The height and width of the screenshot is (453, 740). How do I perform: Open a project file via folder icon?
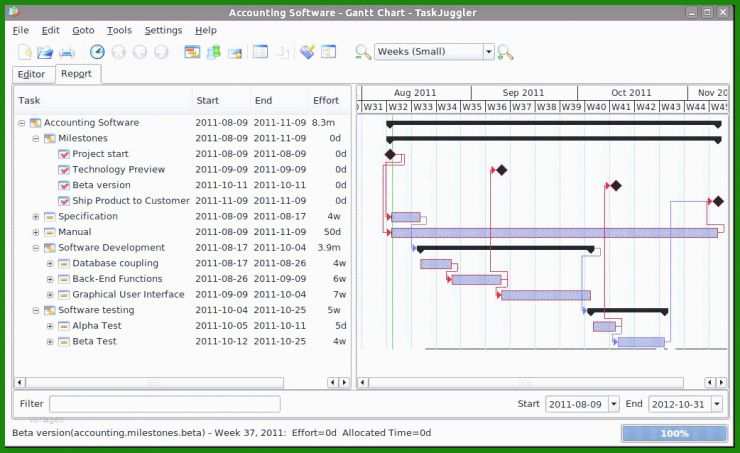(45, 52)
